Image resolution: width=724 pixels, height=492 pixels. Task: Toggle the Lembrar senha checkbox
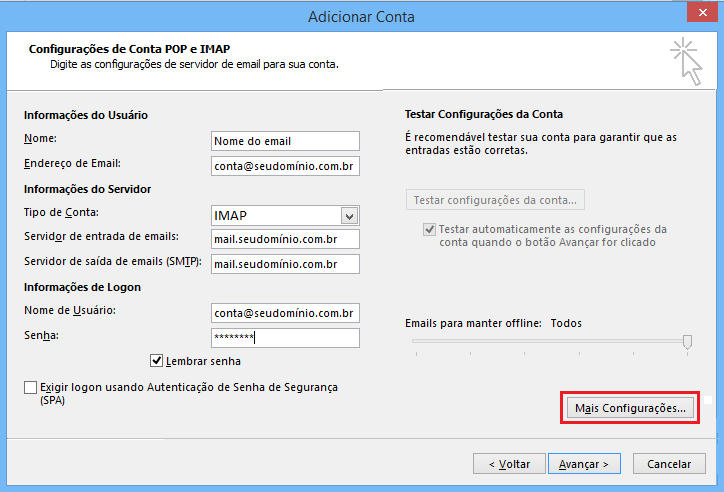[157, 361]
